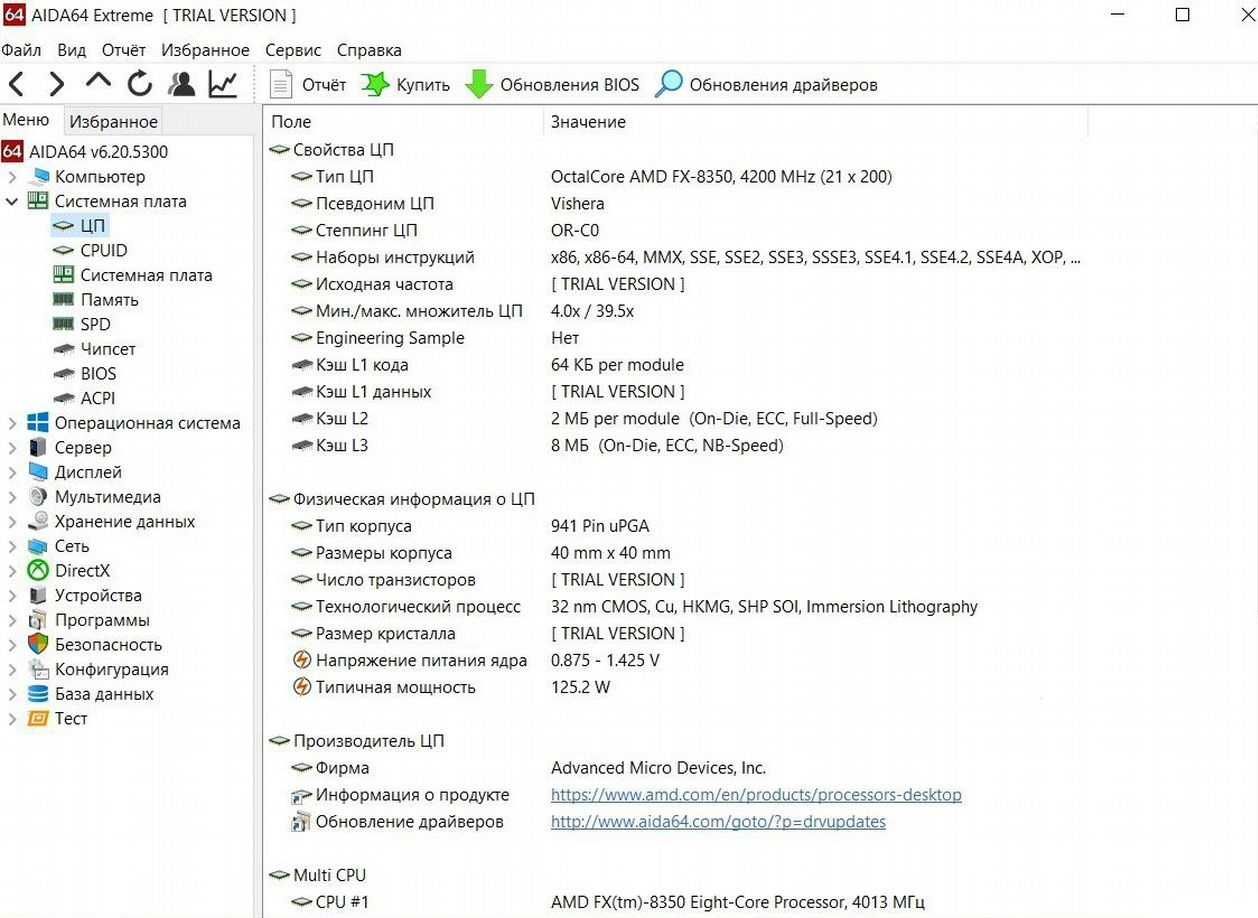Click the Сервер icon in tree
Viewport: 1258px width, 918px height.
(38, 448)
